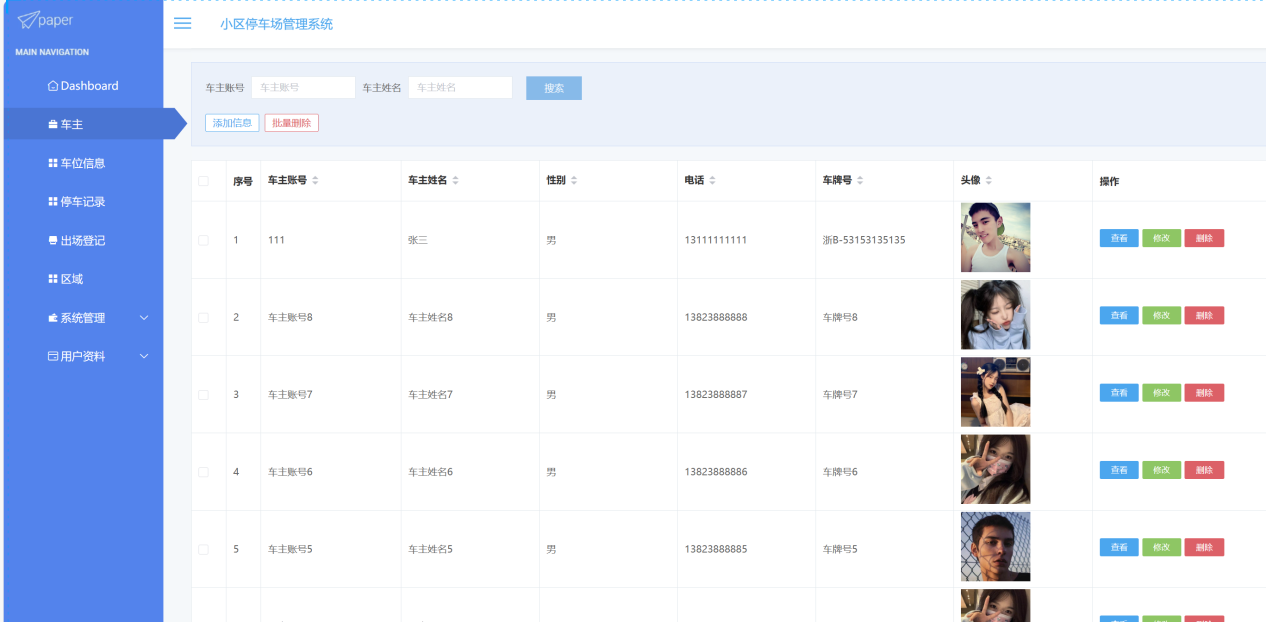
Task: Click 删除 for 车主账号8 row
Action: tap(1204, 315)
